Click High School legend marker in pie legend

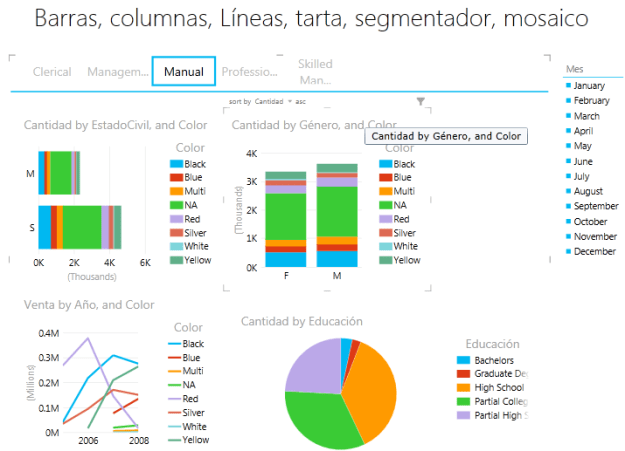(x=462, y=388)
